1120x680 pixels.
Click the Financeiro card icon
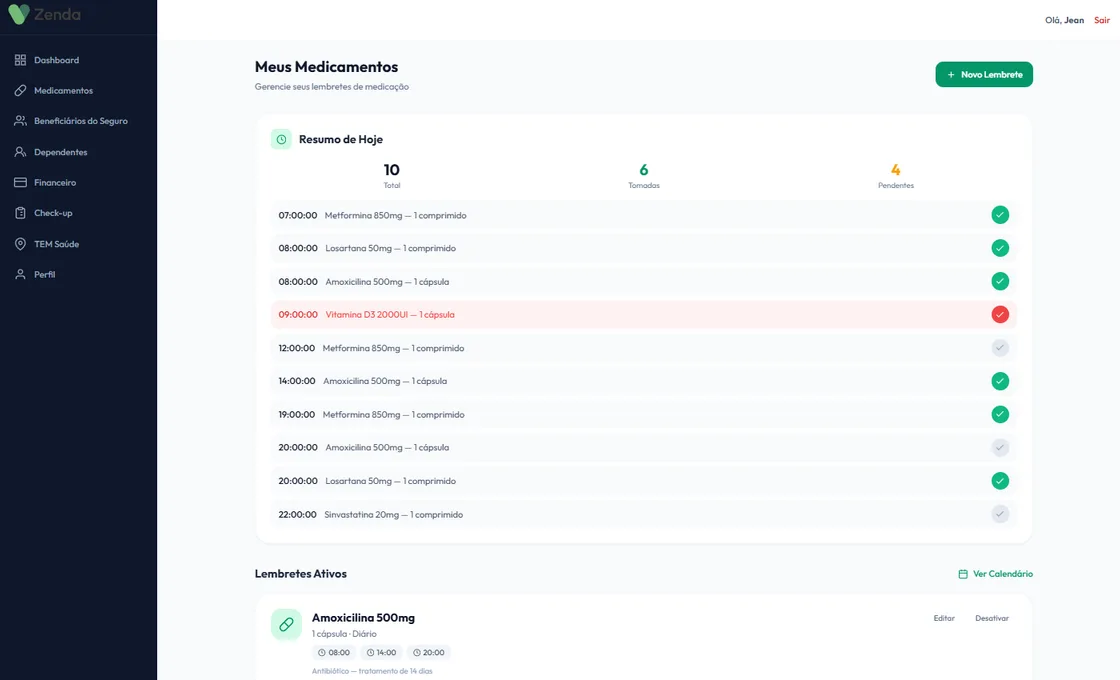point(20,182)
